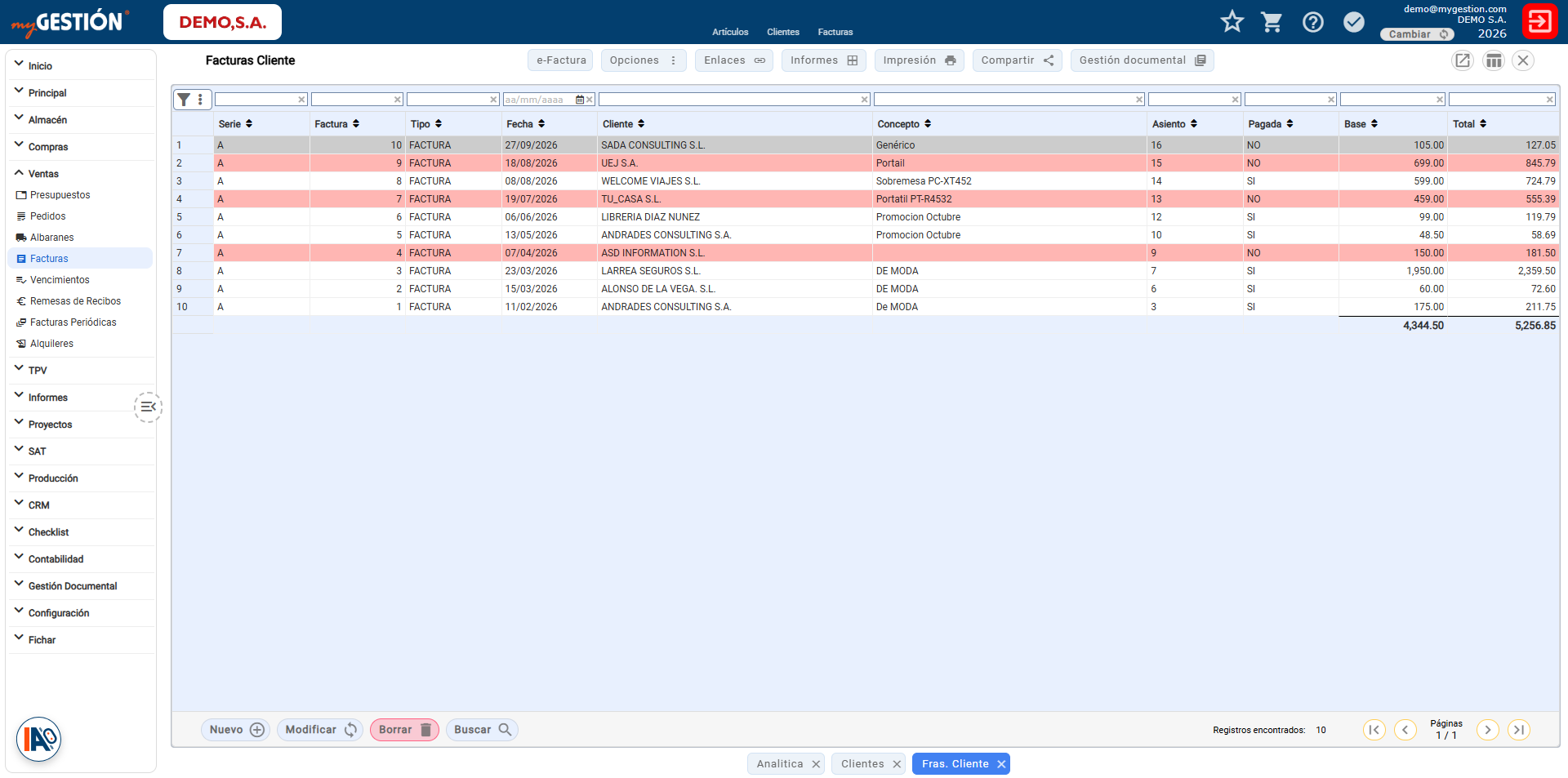The height and width of the screenshot is (778, 1568).
Task: Go to the previous page
Action: tap(1405, 730)
